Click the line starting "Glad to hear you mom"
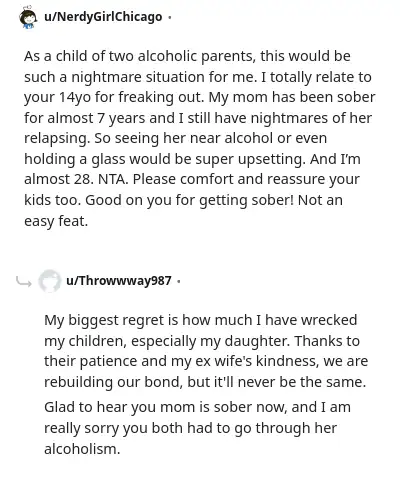Image resolution: width=400 pixels, height=484 pixels. click(x=197, y=407)
